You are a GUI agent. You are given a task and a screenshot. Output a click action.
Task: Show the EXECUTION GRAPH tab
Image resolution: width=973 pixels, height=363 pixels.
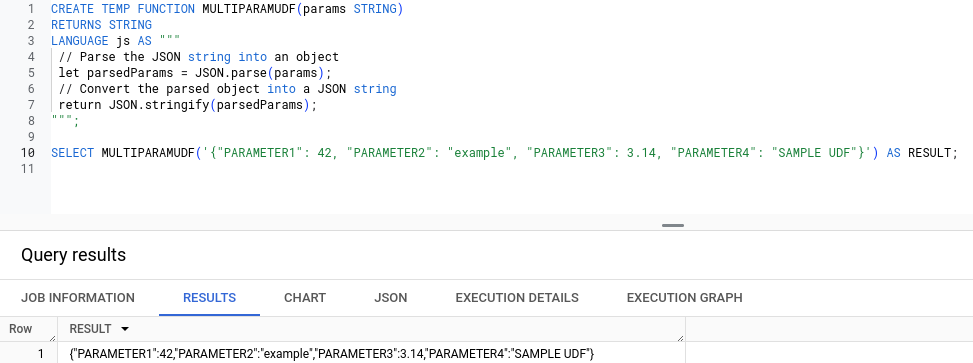[684, 298]
